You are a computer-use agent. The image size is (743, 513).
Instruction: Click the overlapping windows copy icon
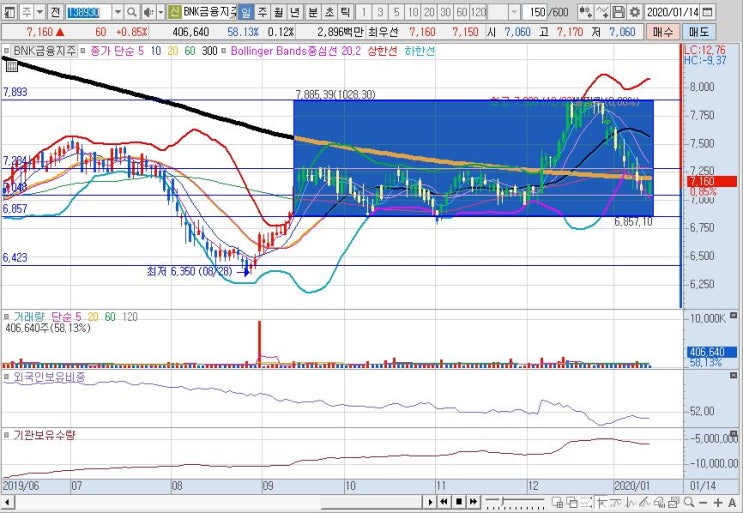571,502
